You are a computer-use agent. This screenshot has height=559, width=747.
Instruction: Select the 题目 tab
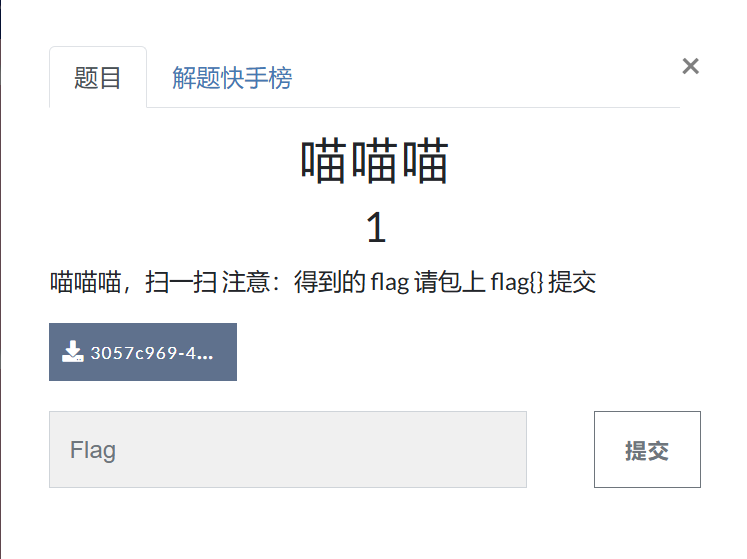(x=98, y=77)
